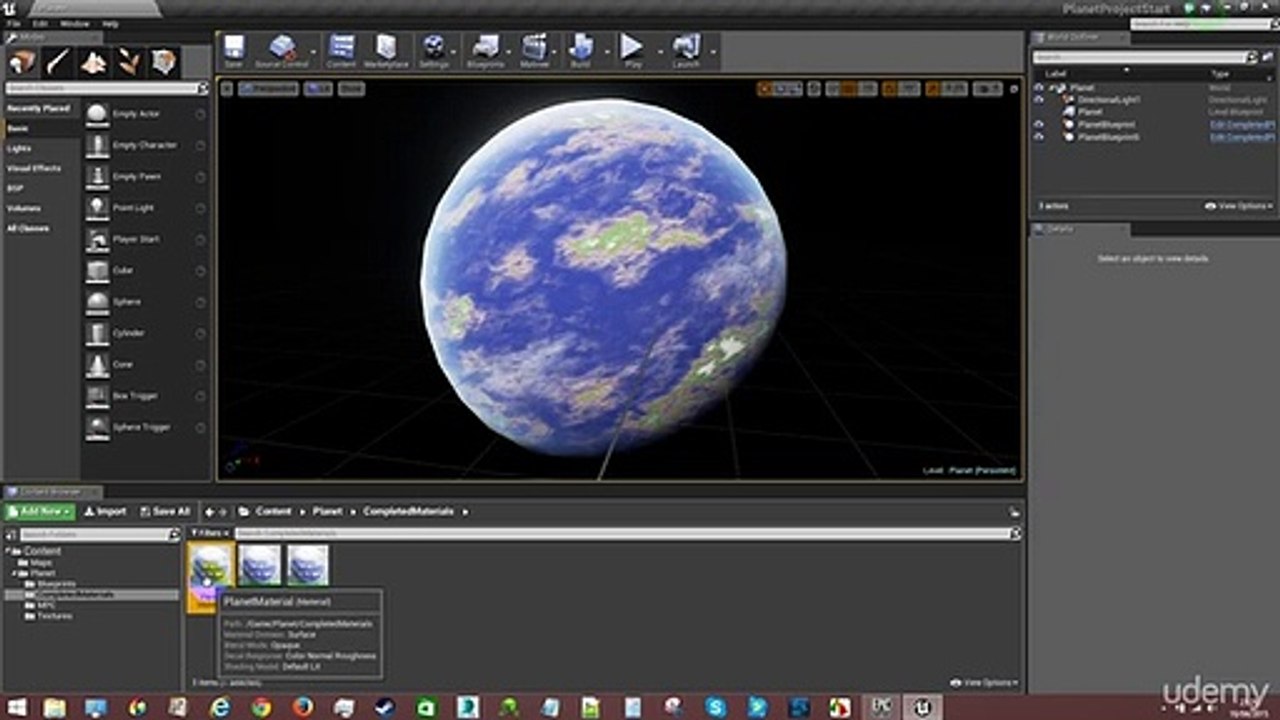The width and height of the screenshot is (1280, 720).
Task: Click the Content breadcrumb path segment
Action: click(273, 511)
